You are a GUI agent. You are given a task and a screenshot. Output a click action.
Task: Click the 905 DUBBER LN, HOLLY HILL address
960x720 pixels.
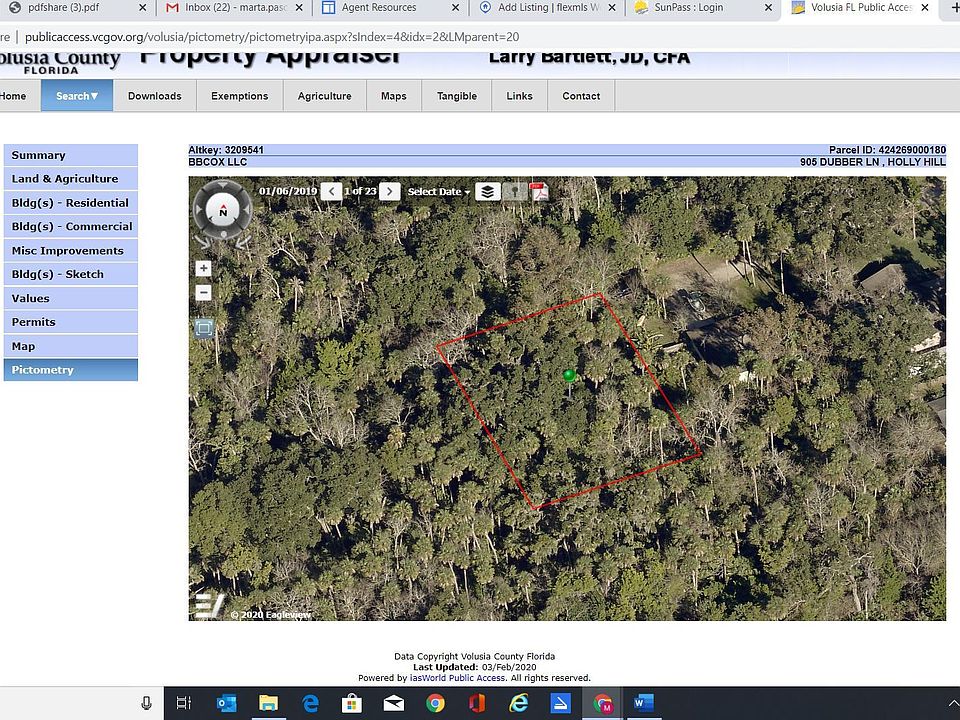872,162
